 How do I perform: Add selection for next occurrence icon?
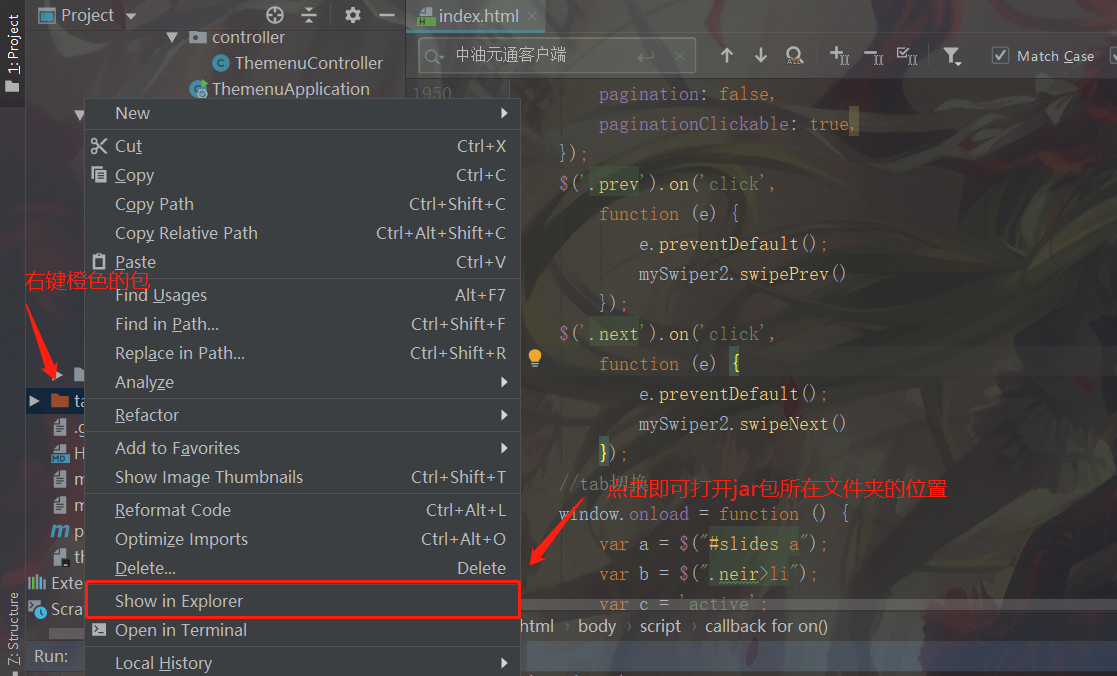click(839, 56)
